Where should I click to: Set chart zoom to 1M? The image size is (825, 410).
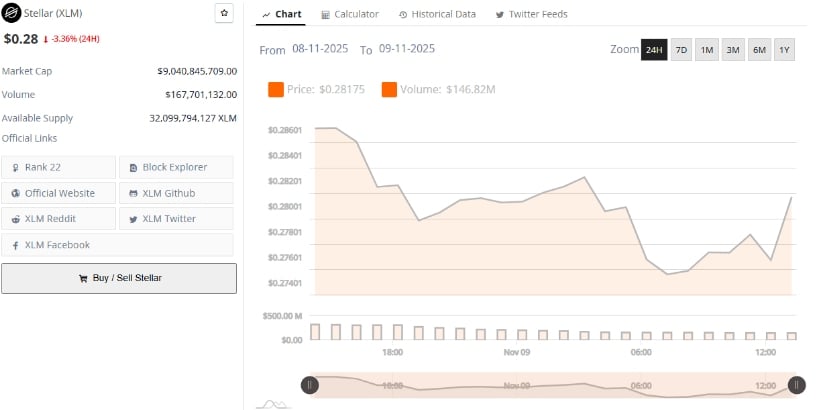pyautogui.click(x=707, y=50)
